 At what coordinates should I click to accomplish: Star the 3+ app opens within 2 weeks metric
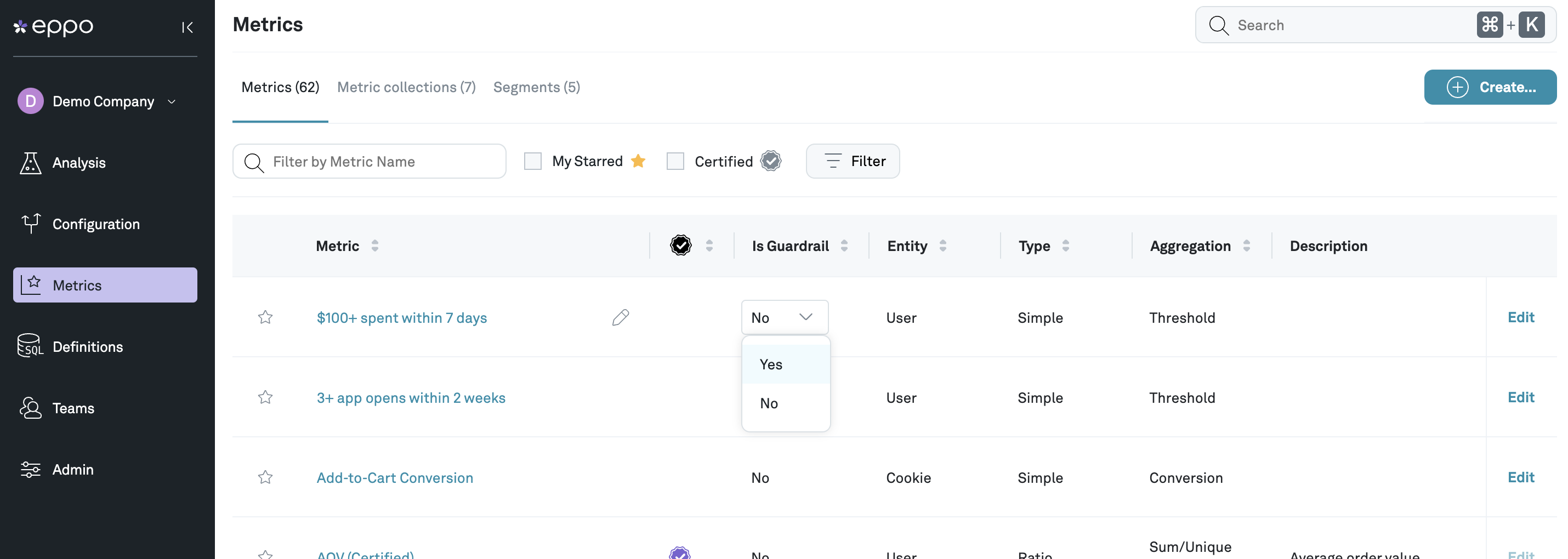point(265,397)
